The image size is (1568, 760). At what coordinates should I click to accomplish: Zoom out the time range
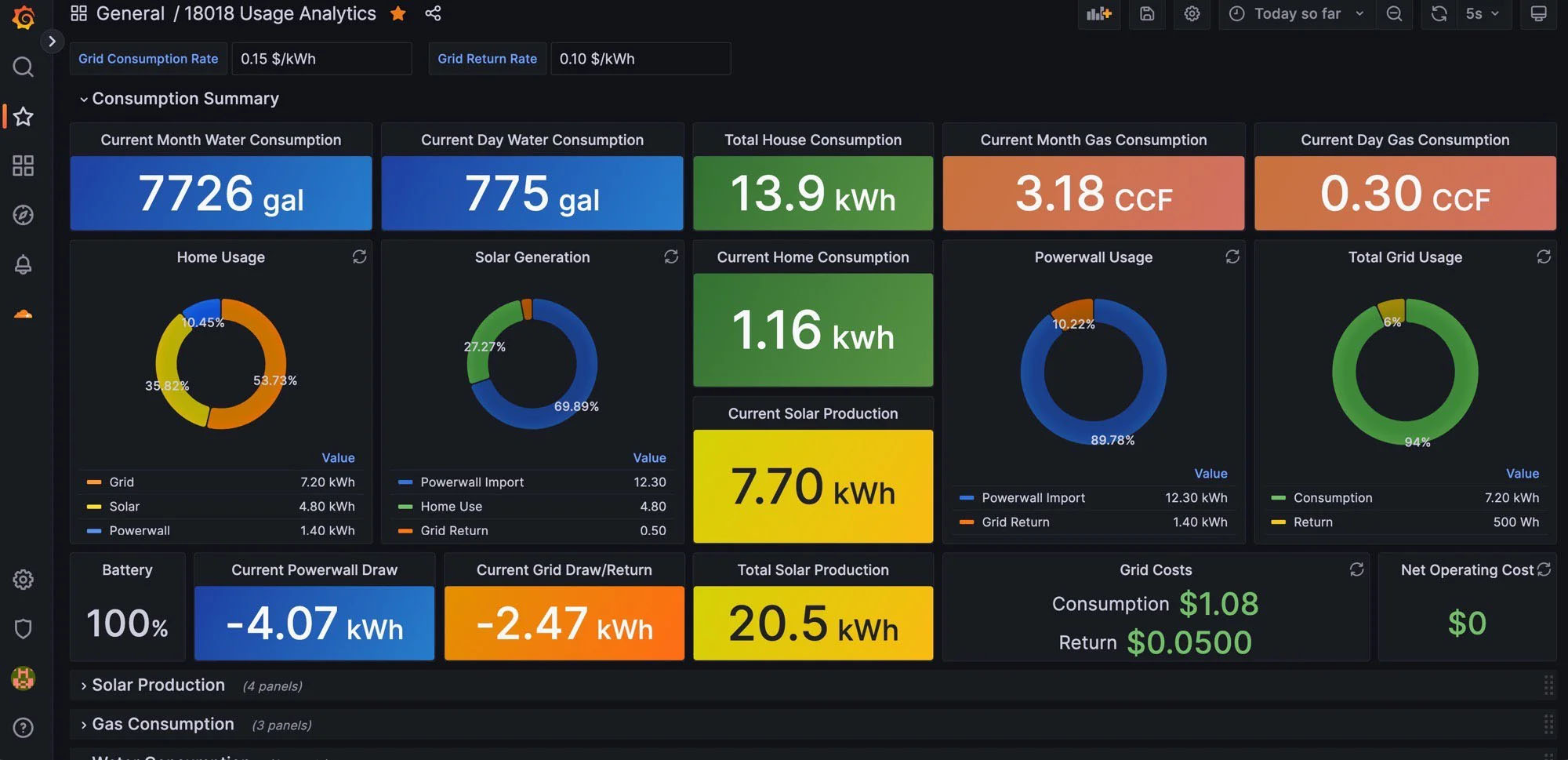coord(1394,14)
